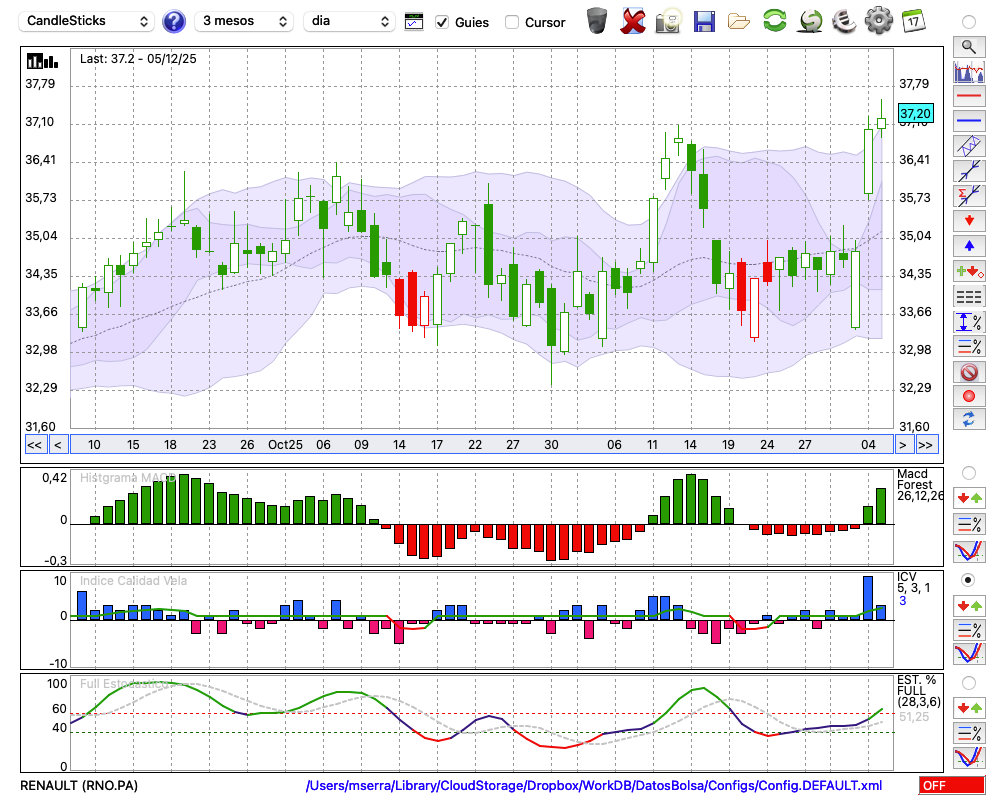Image resolution: width=1000 pixels, height=800 pixels.
Task: Click the blue up arrow marker tool
Action: [968, 245]
